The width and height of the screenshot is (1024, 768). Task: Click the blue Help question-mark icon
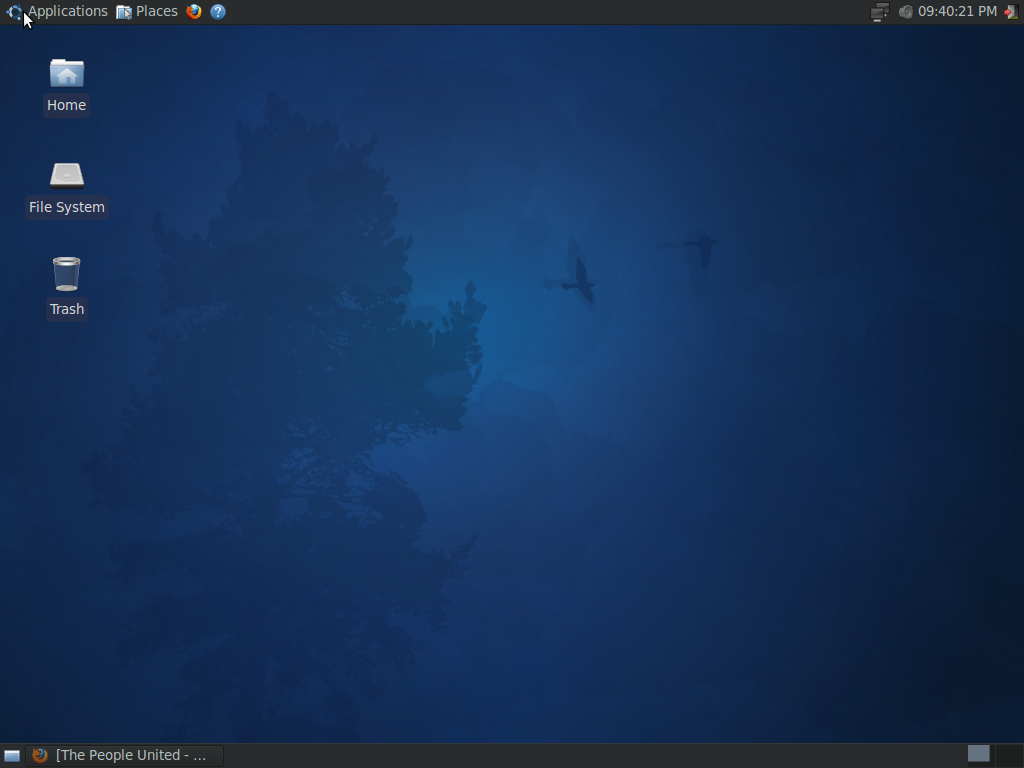coord(218,12)
